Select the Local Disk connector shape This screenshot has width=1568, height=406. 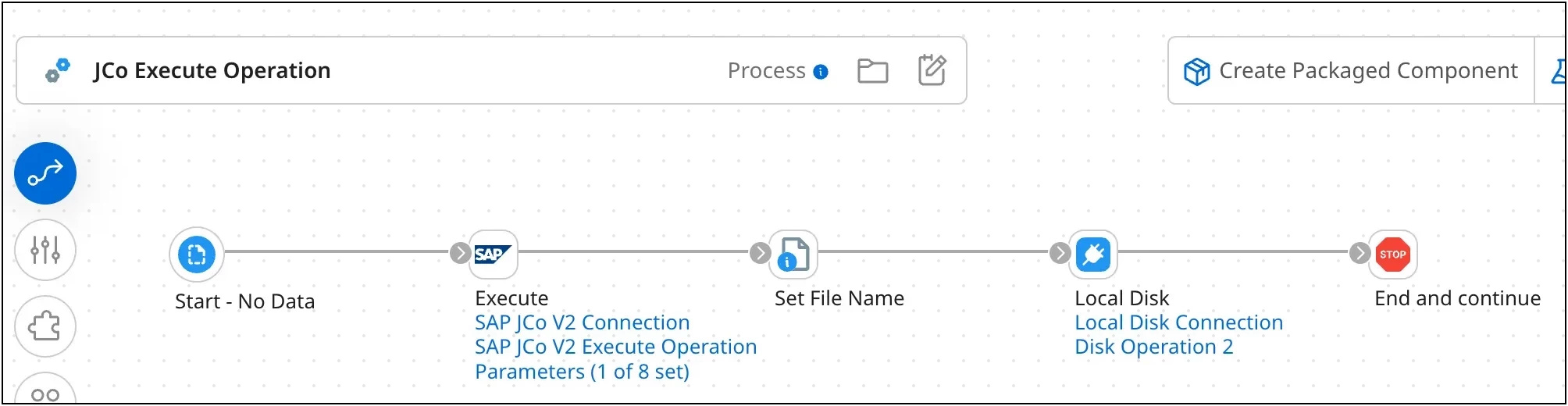1093,255
